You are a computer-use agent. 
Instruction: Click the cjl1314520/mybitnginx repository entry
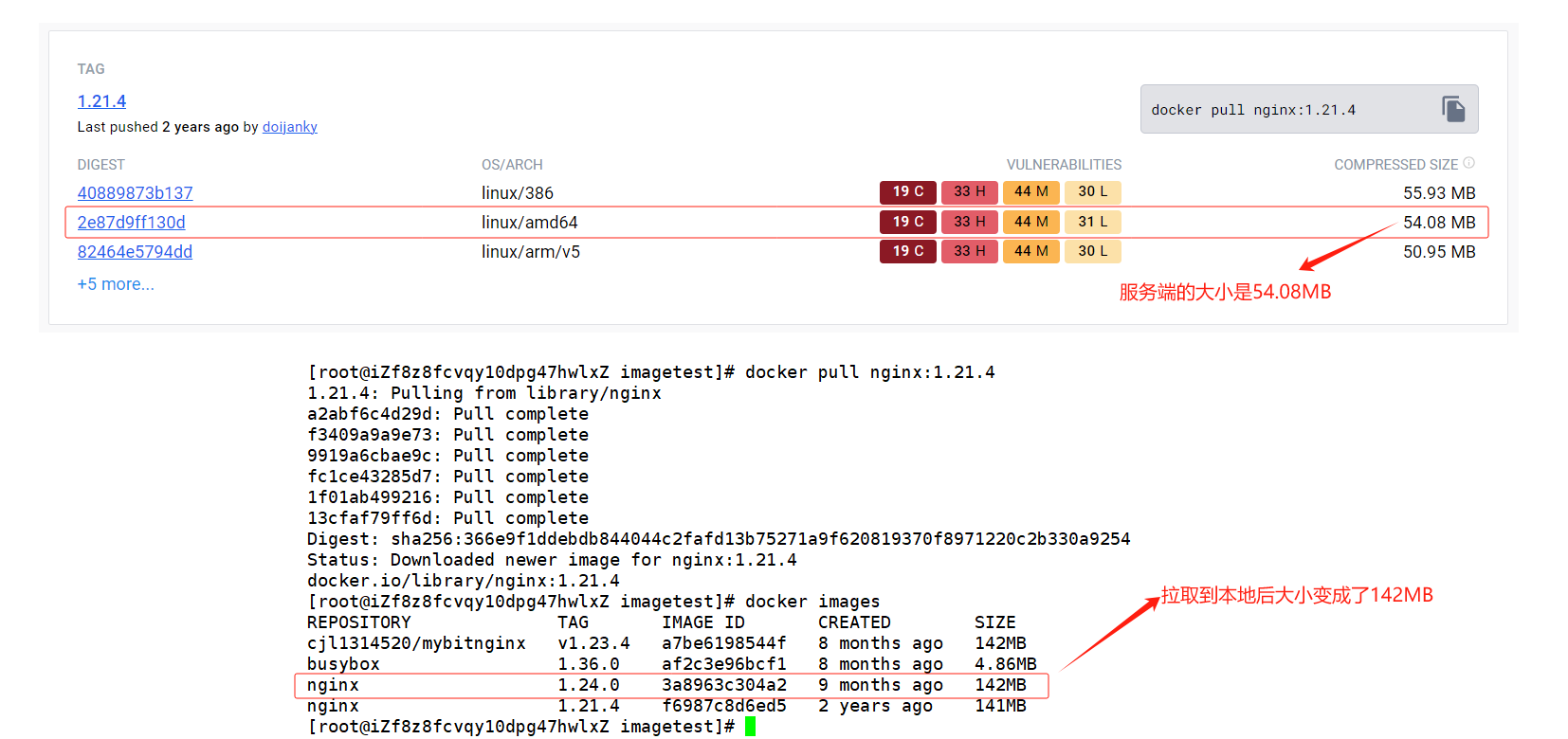click(416, 643)
